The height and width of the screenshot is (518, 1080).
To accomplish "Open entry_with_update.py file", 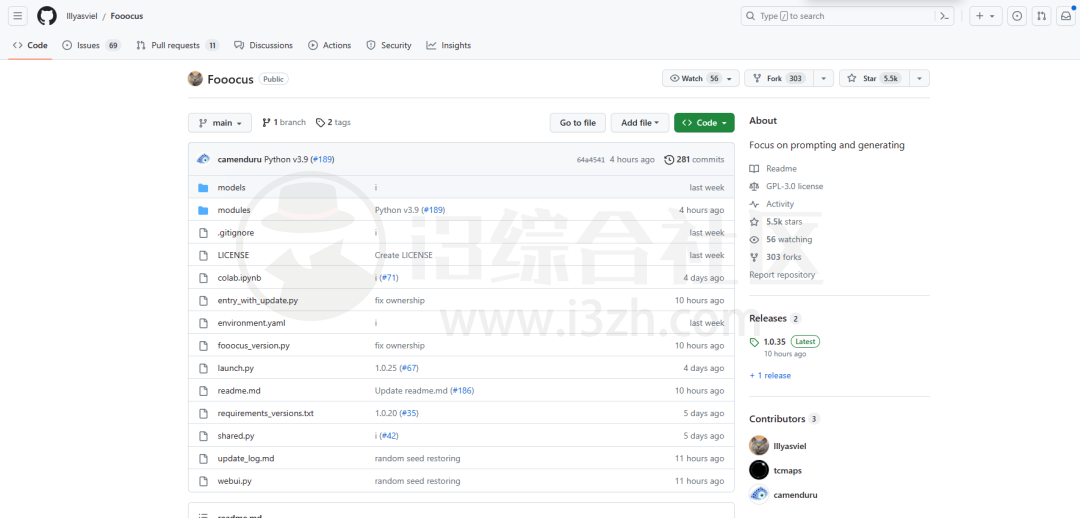I will click(258, 300).
